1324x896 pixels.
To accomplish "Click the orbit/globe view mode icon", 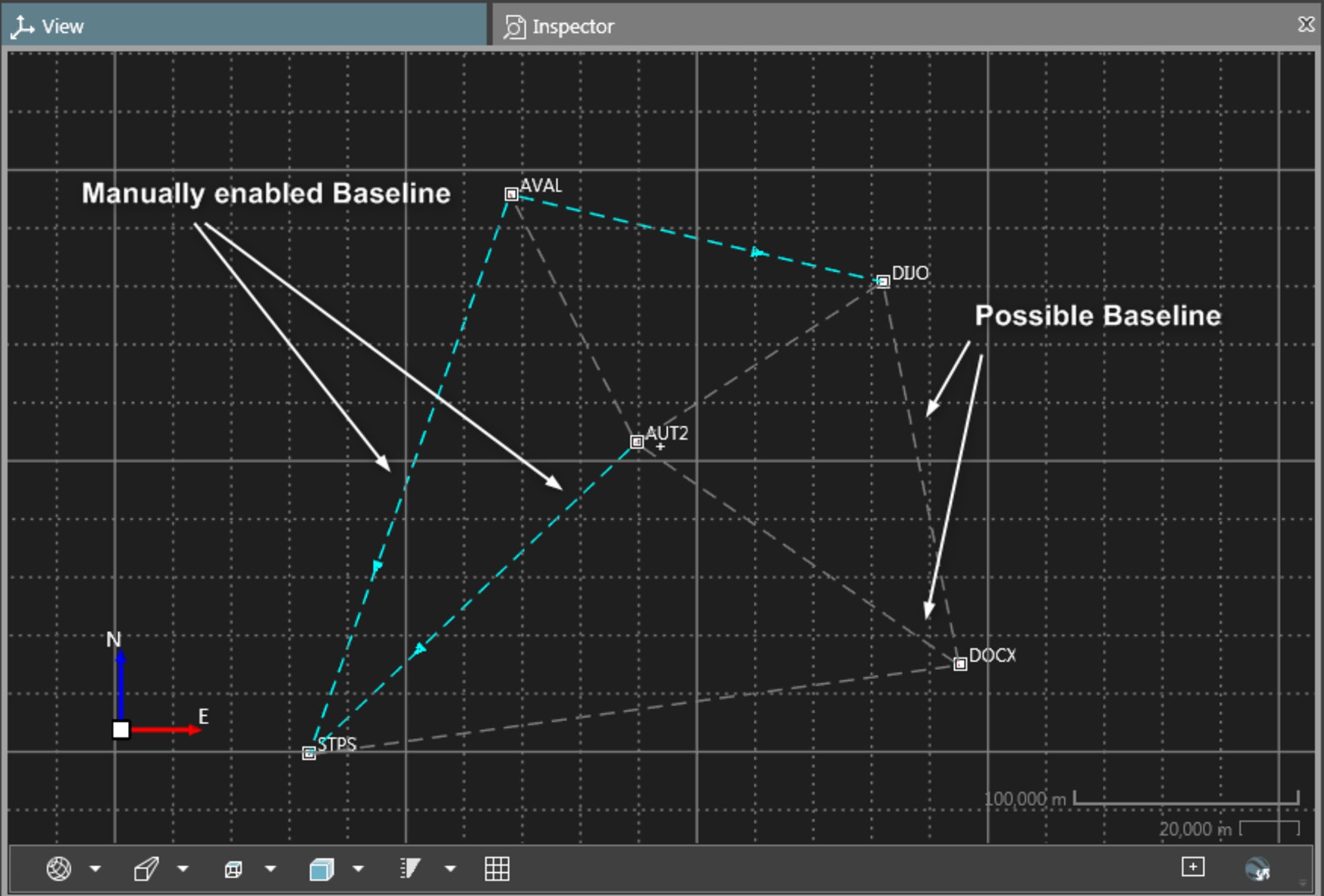I will [x=59, y=869].
